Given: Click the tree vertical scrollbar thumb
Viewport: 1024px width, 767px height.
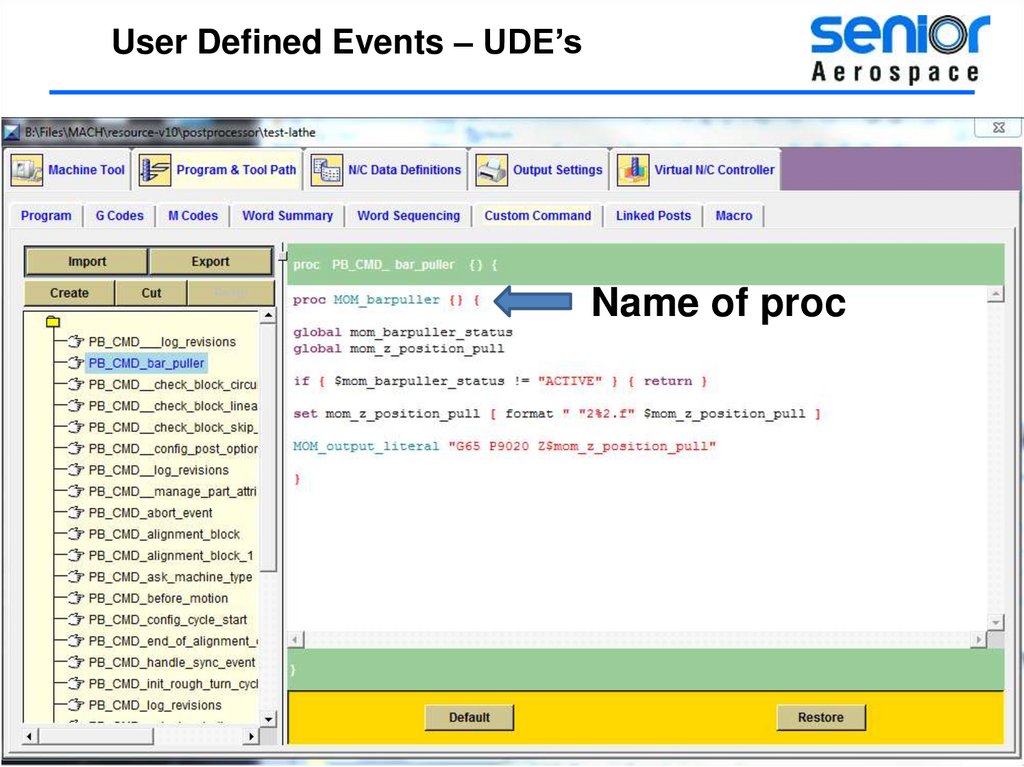Looking at the screenshot, I should tap(268, 448).
